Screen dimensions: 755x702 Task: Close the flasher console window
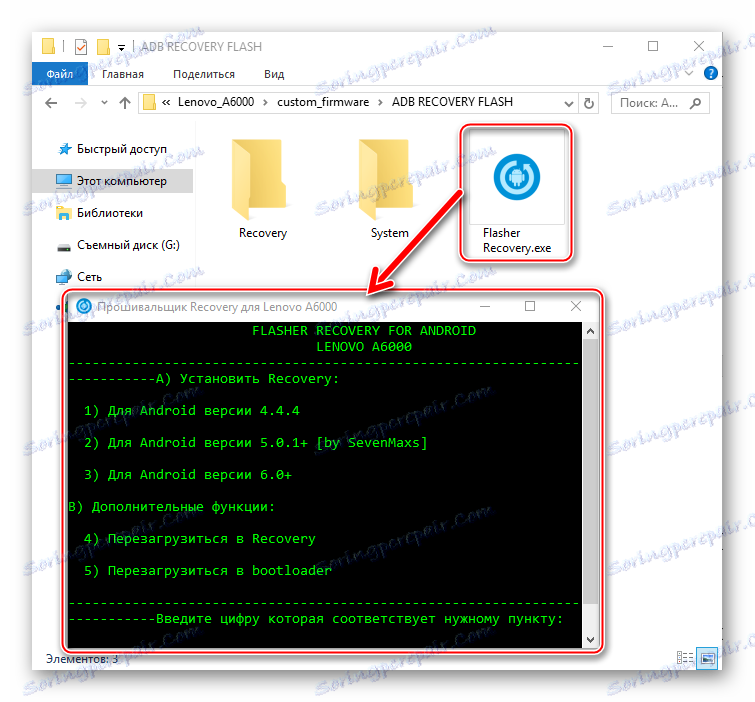tap(575, 306)
